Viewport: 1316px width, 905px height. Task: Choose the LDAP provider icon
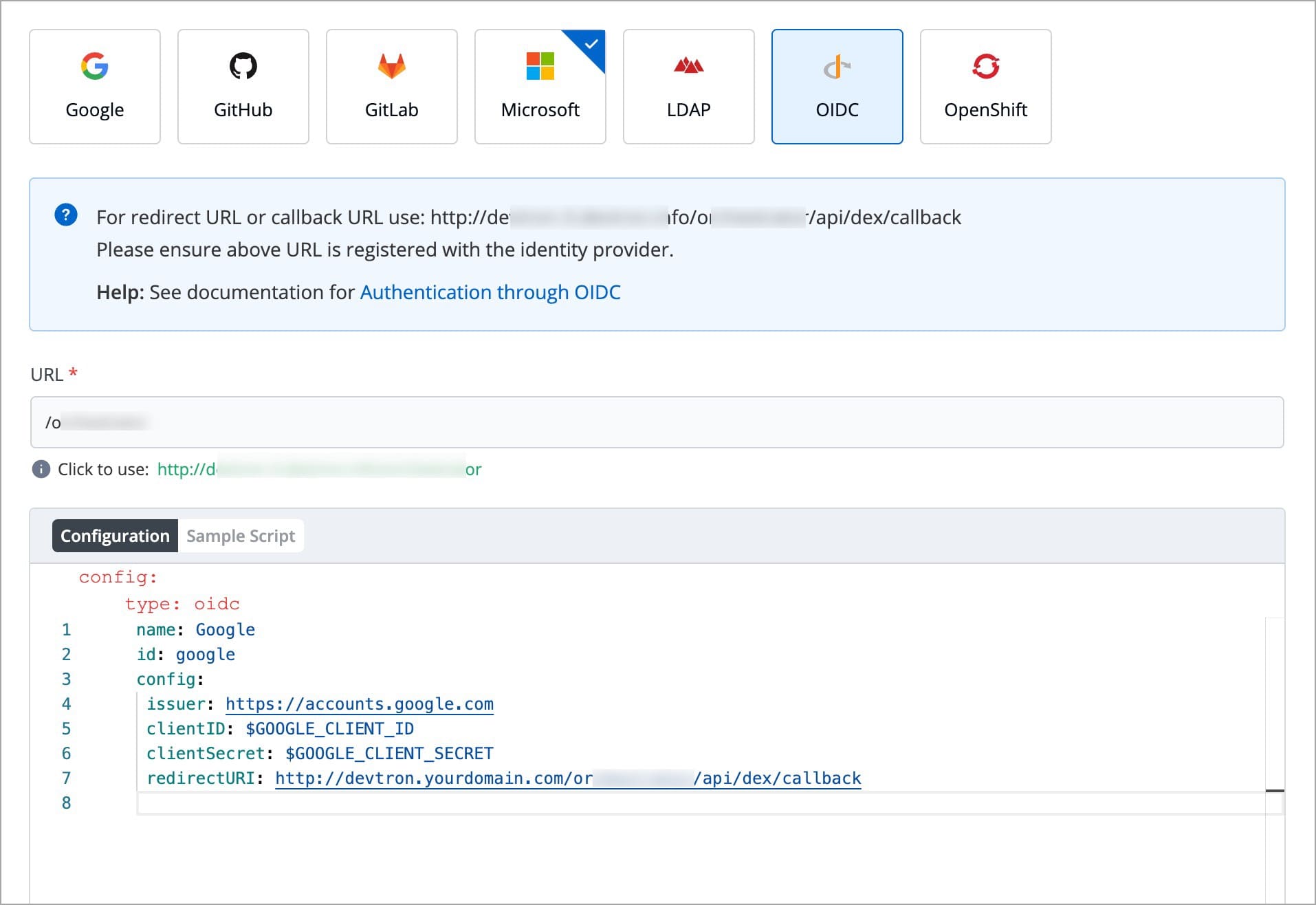point(688,67)
